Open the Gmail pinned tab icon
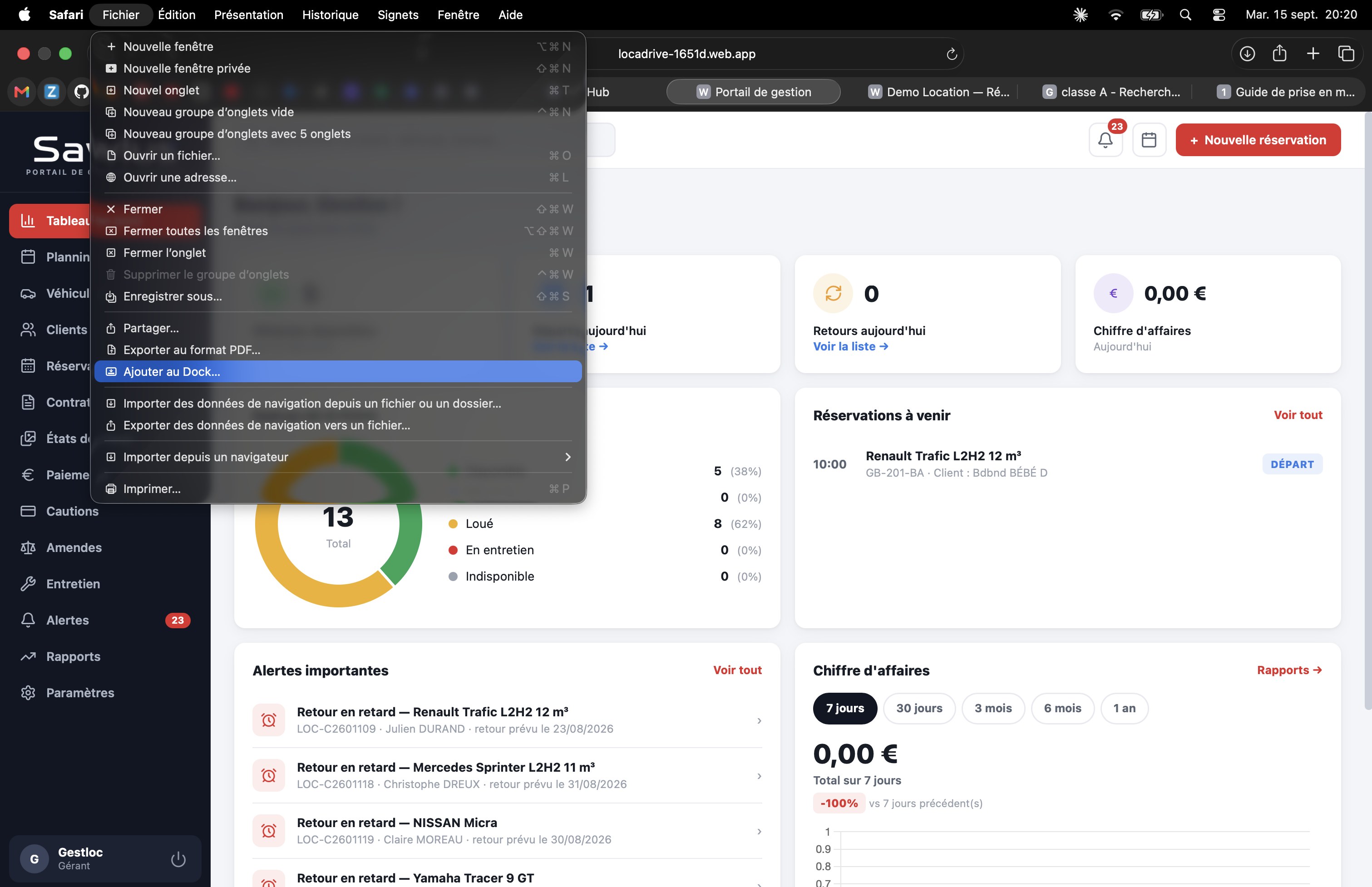The image size is (1372, 887). 22,92
